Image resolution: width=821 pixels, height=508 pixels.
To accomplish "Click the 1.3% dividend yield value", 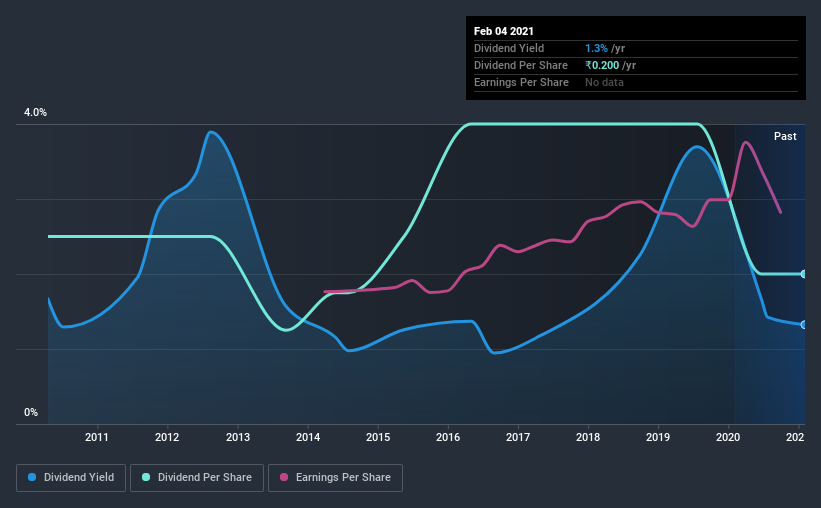I will click(596, 48).
